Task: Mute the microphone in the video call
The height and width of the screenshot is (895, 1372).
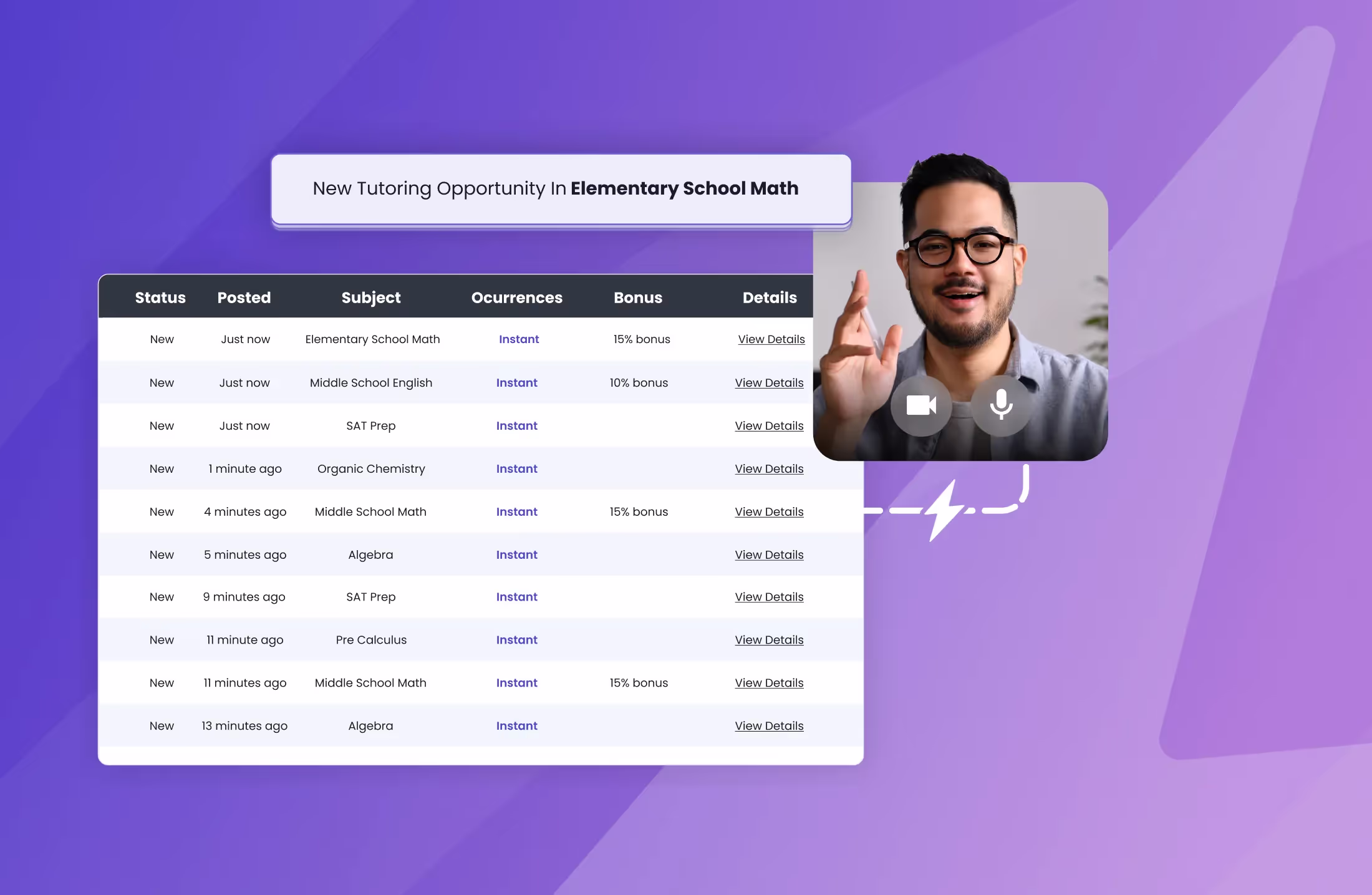Action: pos(1000,405)
